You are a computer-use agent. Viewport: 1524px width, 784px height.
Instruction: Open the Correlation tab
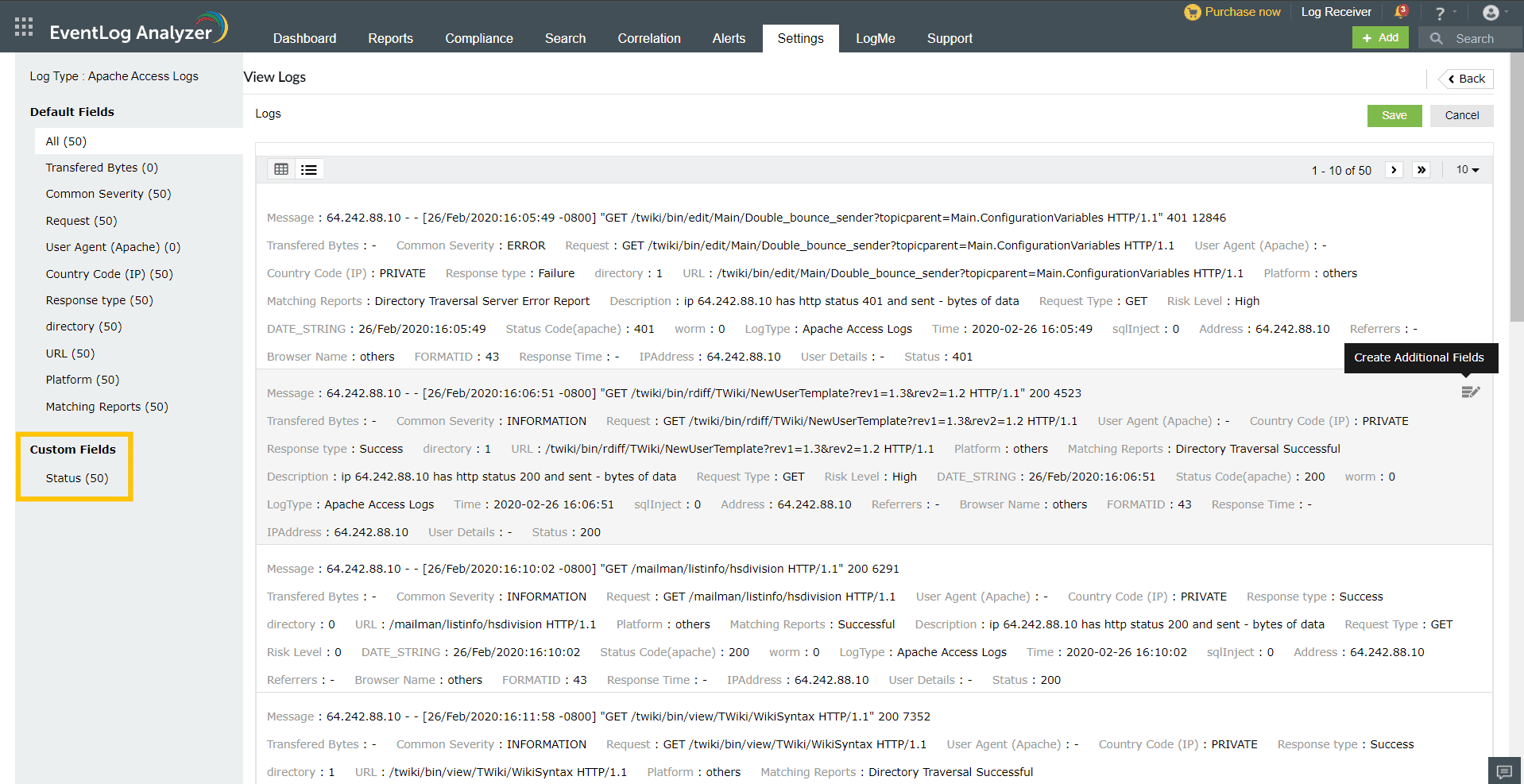point(649,38)
